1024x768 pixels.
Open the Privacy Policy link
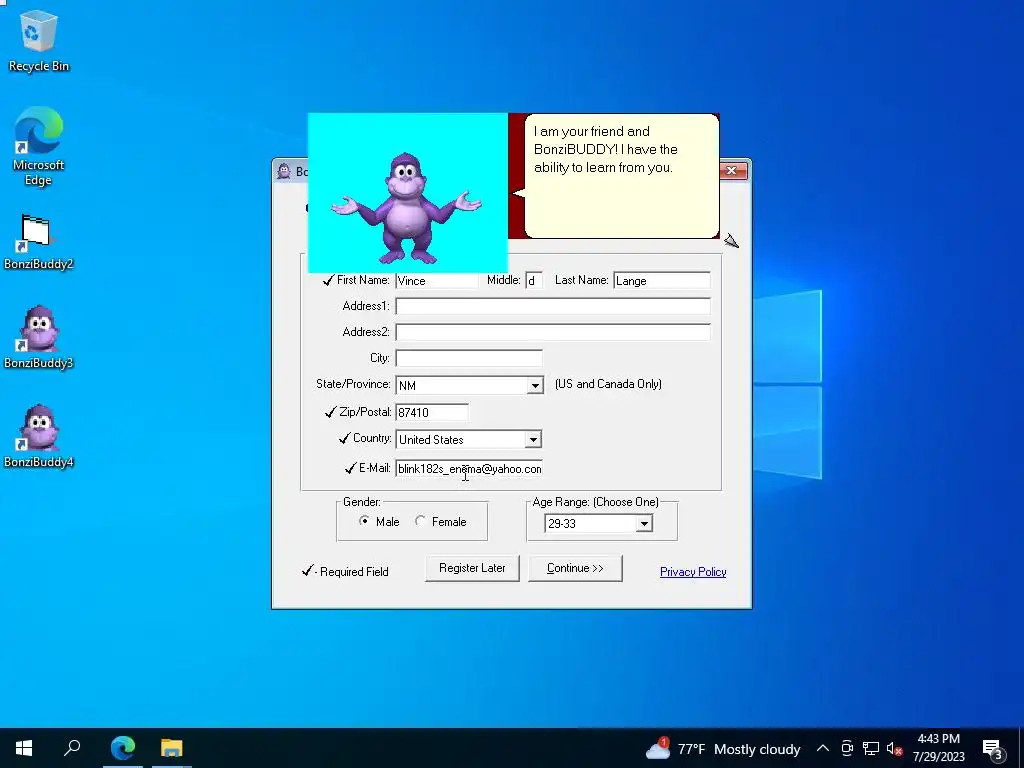click(x=693, y=572)
